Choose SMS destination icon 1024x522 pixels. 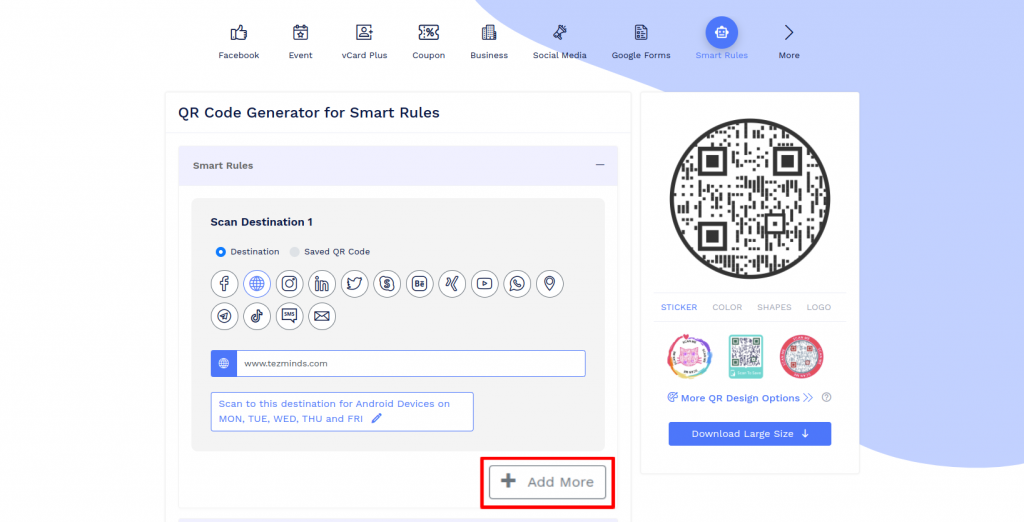click(x=289, y=316)
